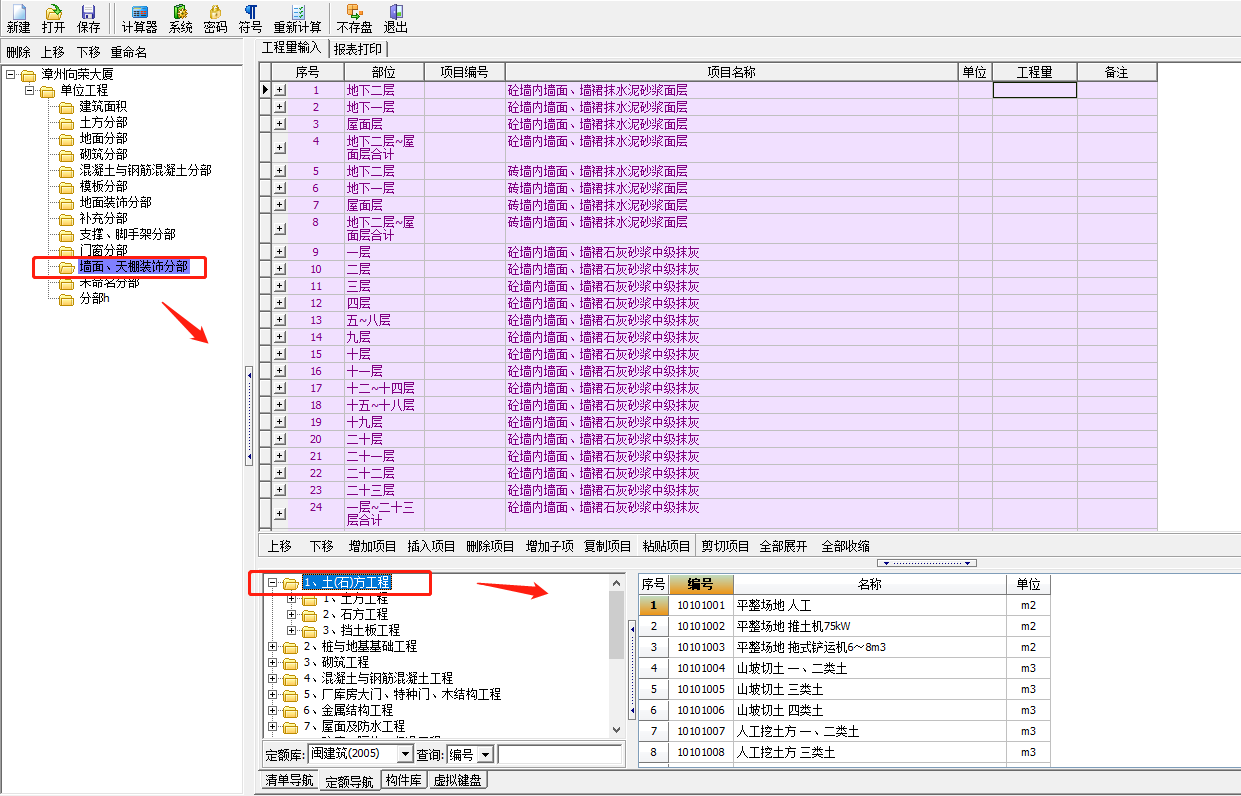
Task: Click the 新建 (New) toolbar icon
Action: 18,12
